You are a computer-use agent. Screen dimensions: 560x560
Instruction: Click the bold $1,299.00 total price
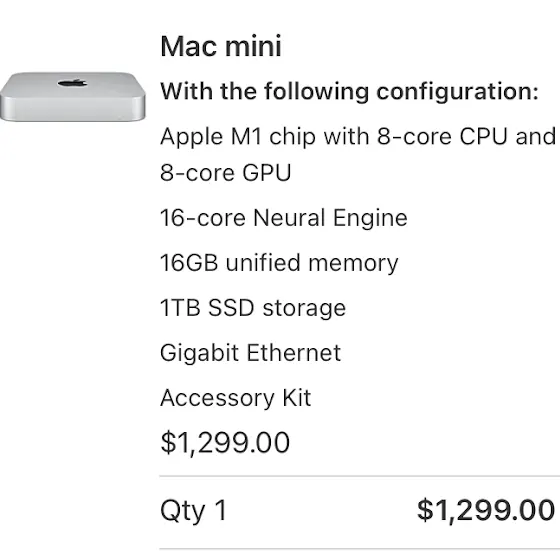(x=486, y=510)
